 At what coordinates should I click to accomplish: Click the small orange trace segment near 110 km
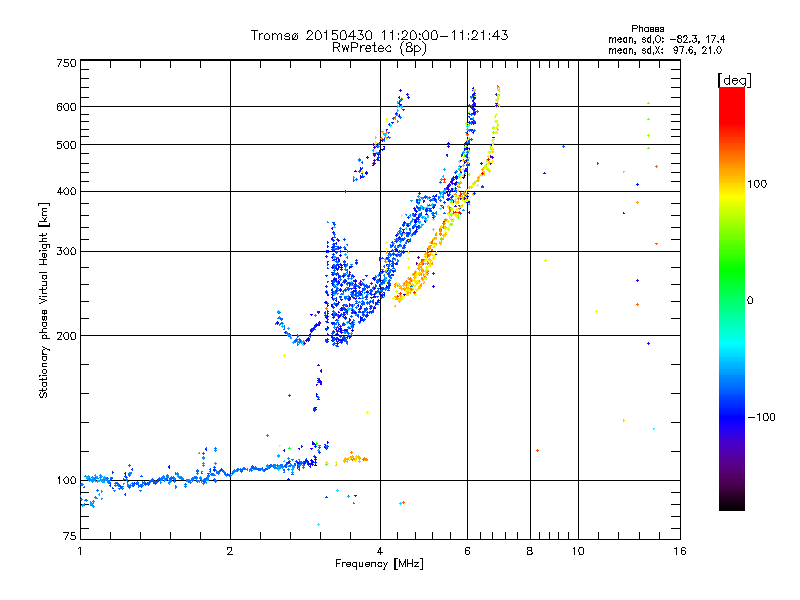tap(356, 459)
